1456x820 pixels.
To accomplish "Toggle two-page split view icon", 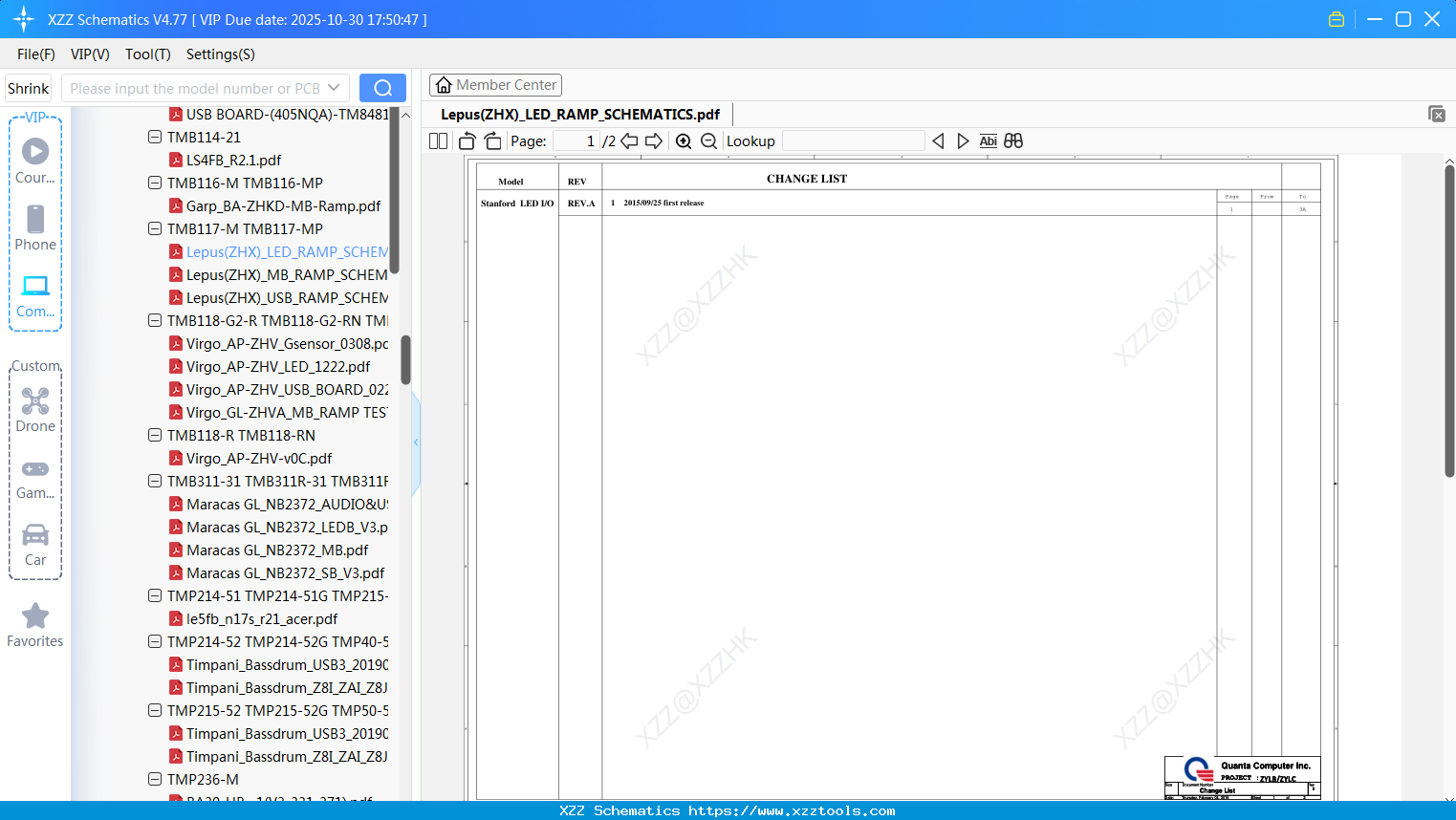I will point(439,140).
